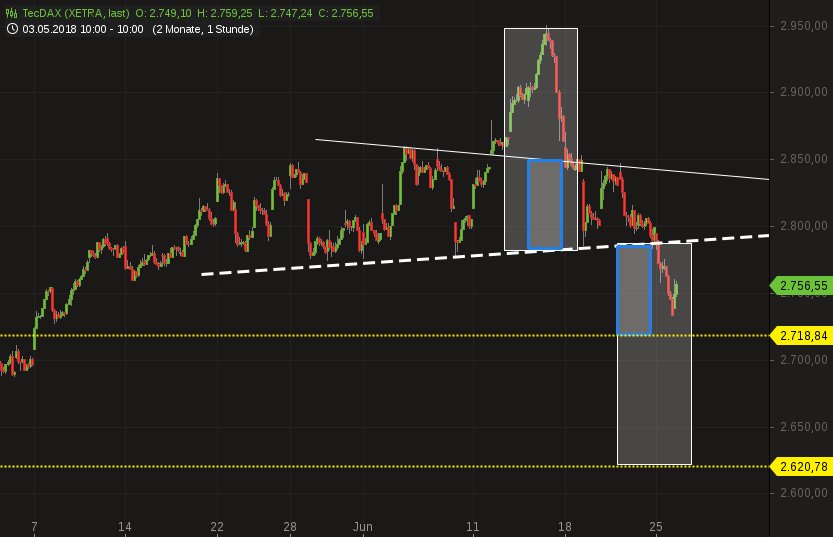Viewport: 833px width, 537px height.
Task: Click the 14 date label on the time axis
Action: pos(125,527)
